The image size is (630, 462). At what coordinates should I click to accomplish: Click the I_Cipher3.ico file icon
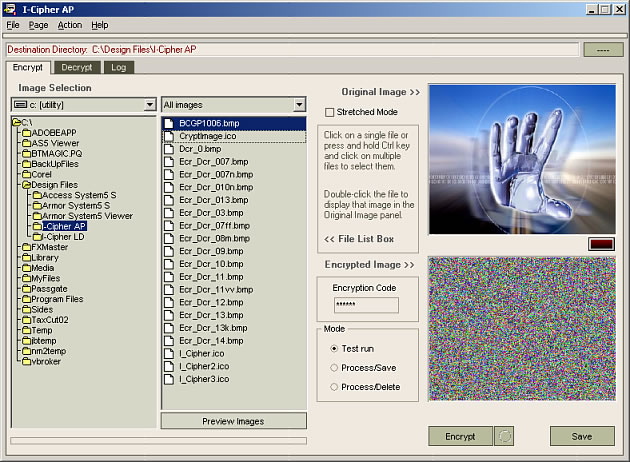pos(170,379)
